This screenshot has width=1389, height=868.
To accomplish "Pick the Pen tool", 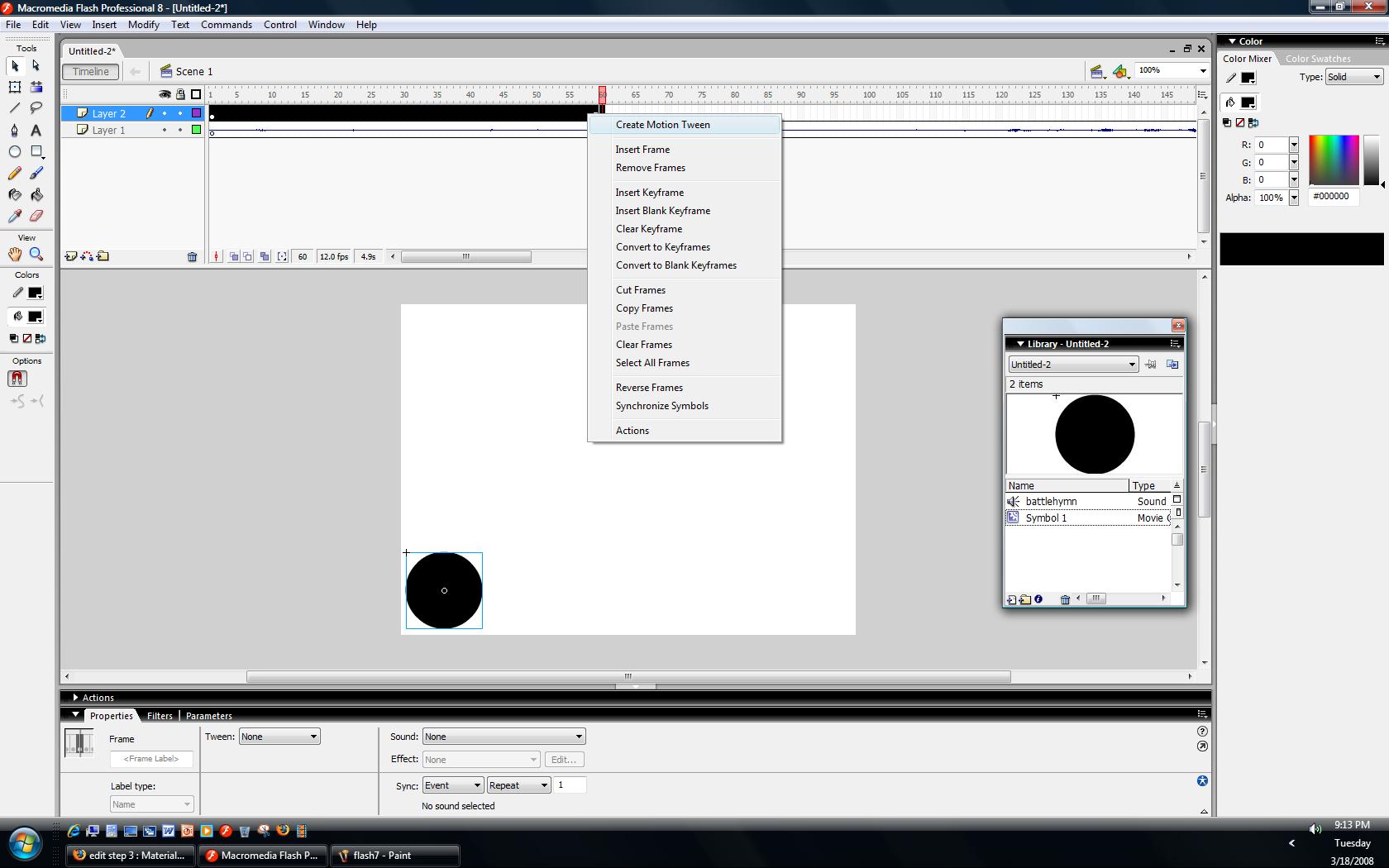I will tap(14, 130).
